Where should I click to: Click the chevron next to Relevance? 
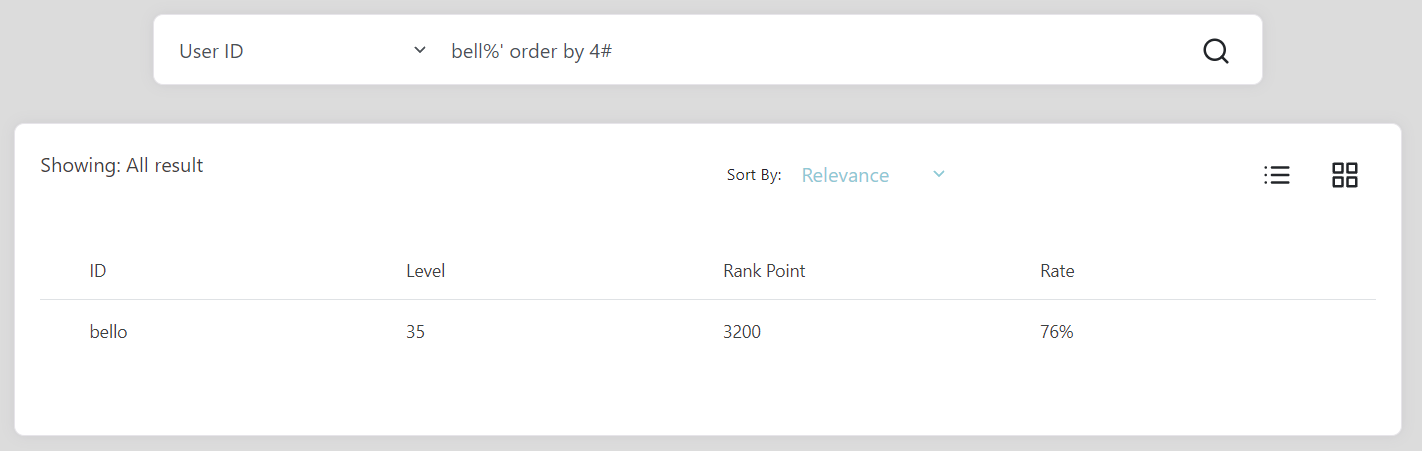click(x=938, y=174)
